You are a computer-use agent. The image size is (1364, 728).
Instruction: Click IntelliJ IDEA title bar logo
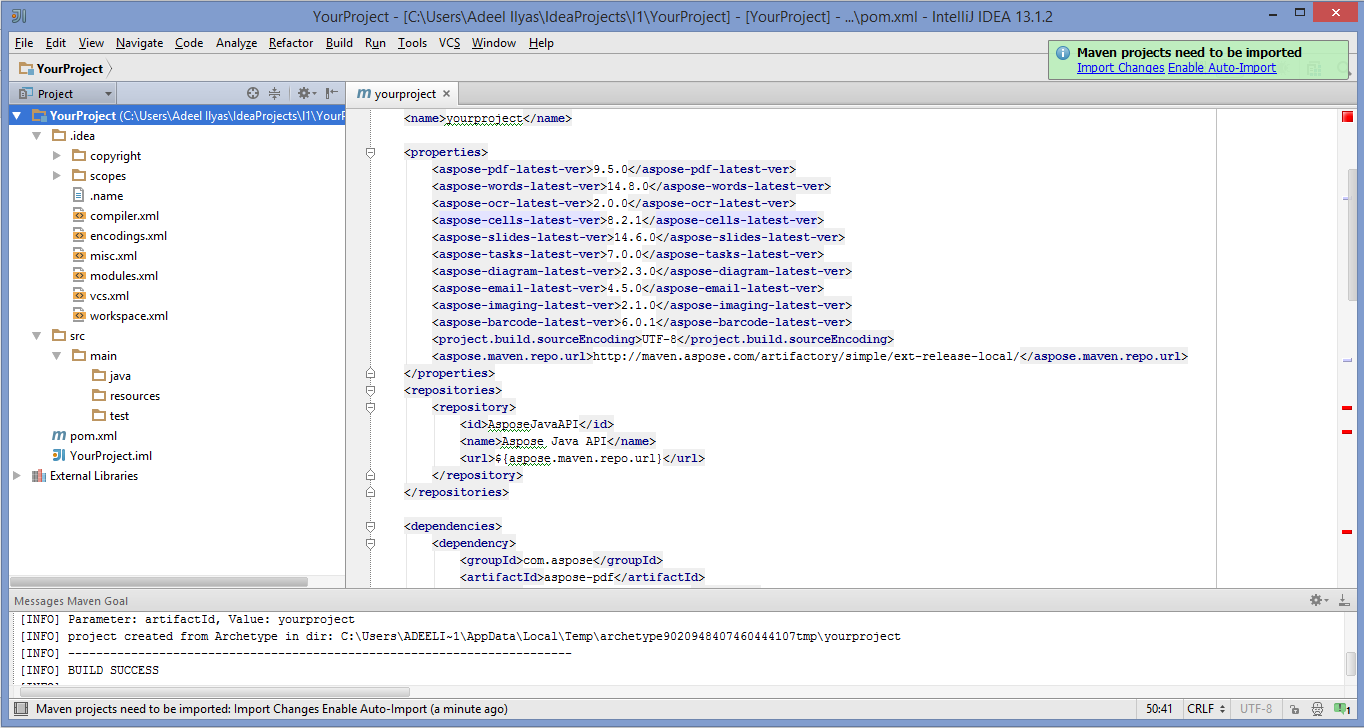tap(19, 16)
